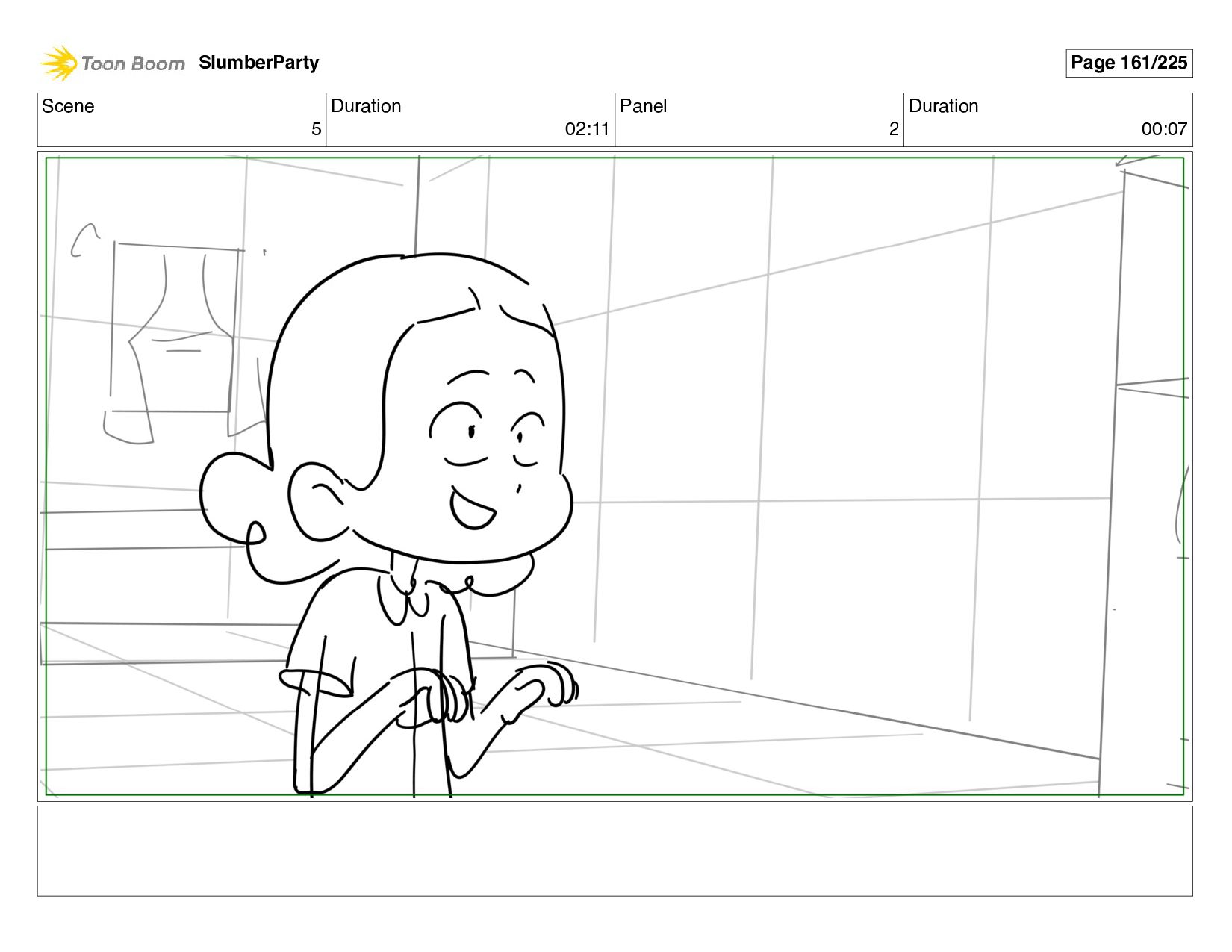The height and width of the screenshot is (952, 1232).
Task: Select the panel number 2
Action: pyautogui.click(x=894, y=129)
